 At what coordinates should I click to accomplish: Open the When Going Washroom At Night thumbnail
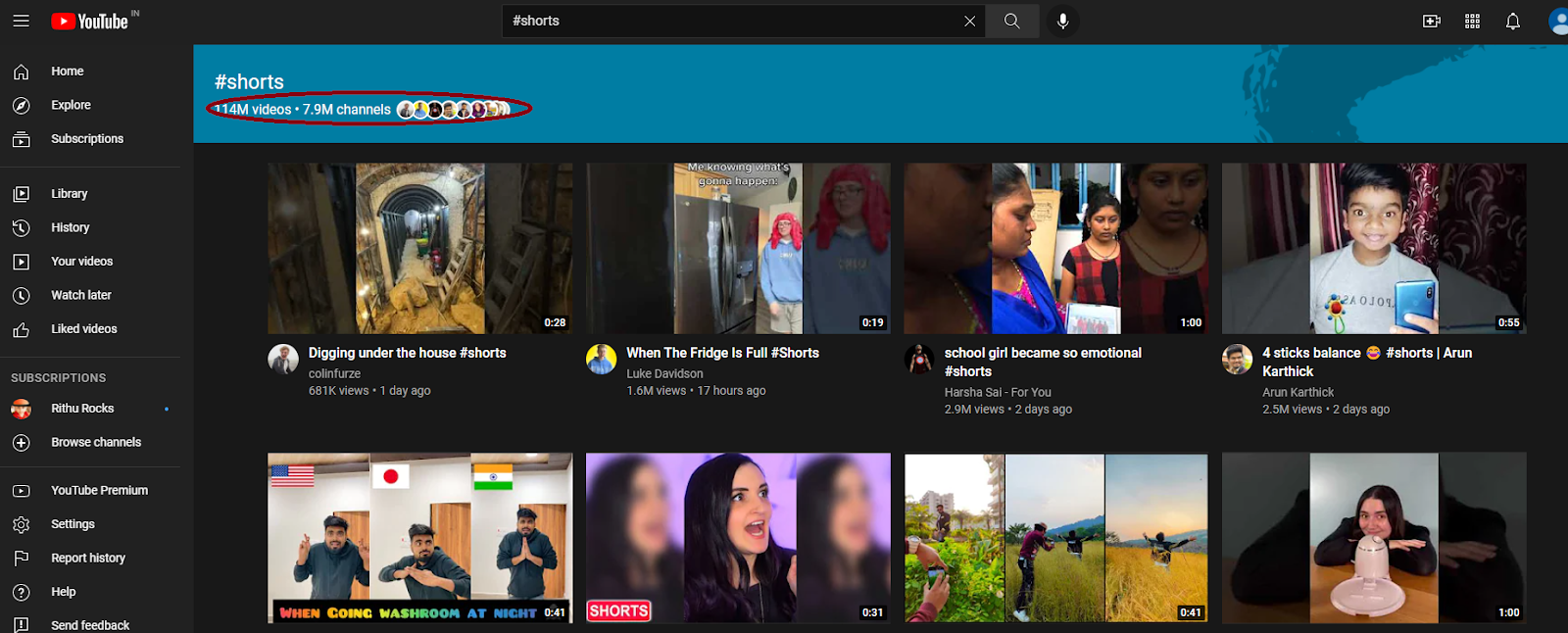(420, 538)
